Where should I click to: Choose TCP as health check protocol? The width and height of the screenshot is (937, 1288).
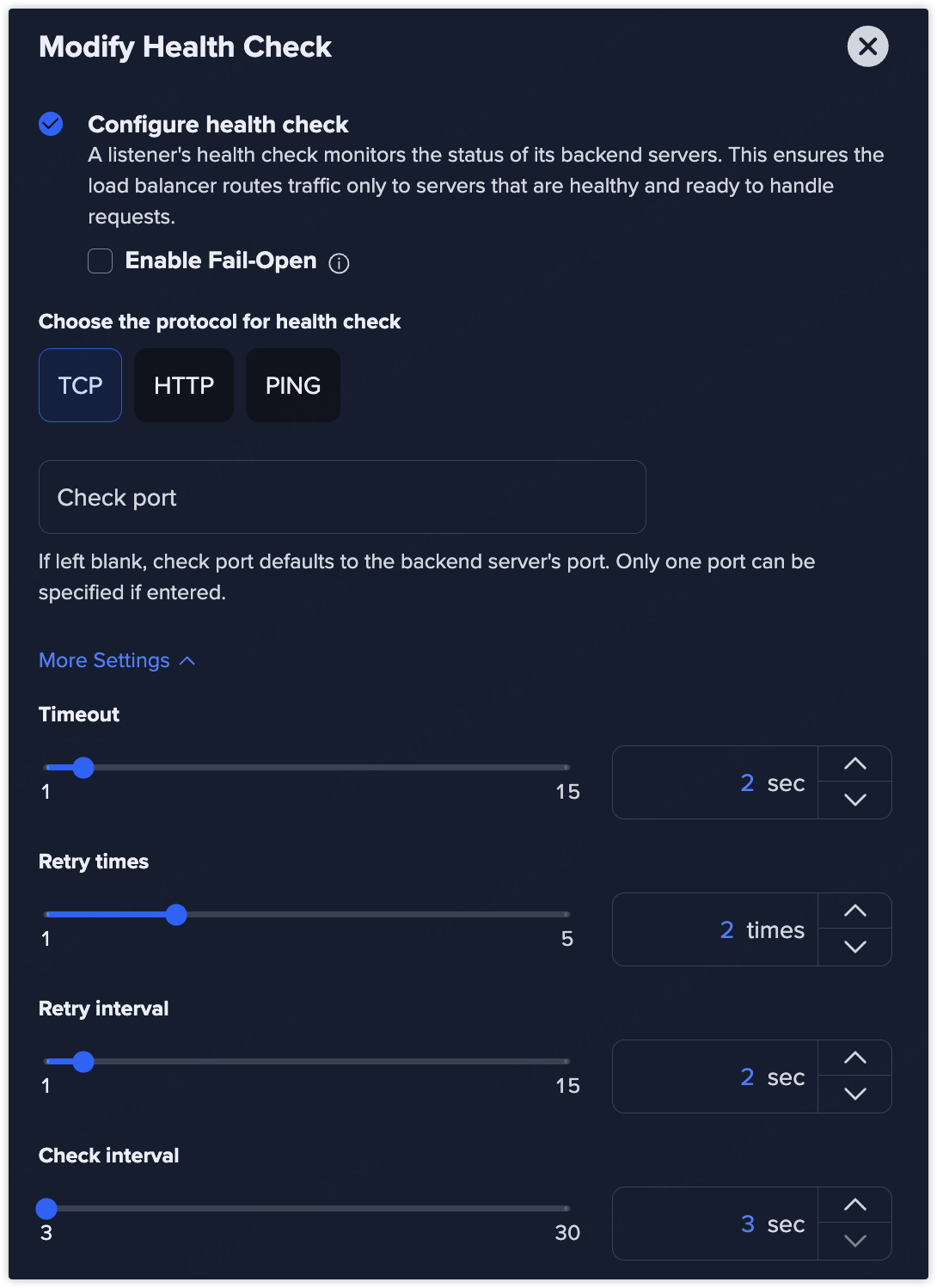pos(80,385)
